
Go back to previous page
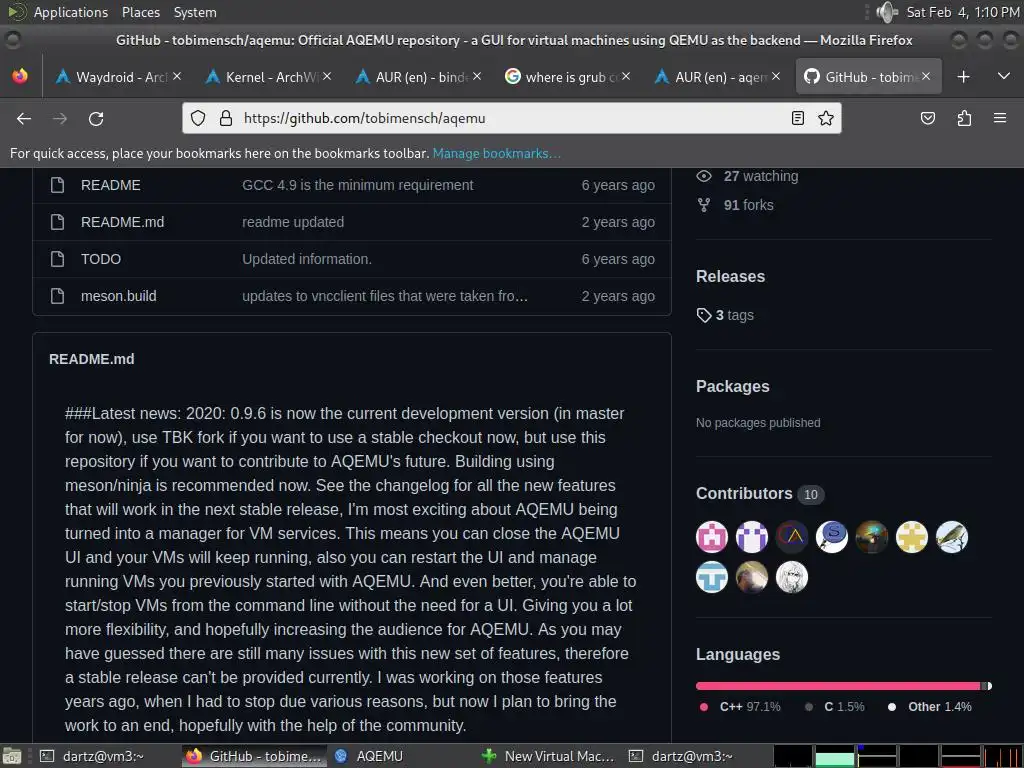pyautogui.click(x=24, y=119)
